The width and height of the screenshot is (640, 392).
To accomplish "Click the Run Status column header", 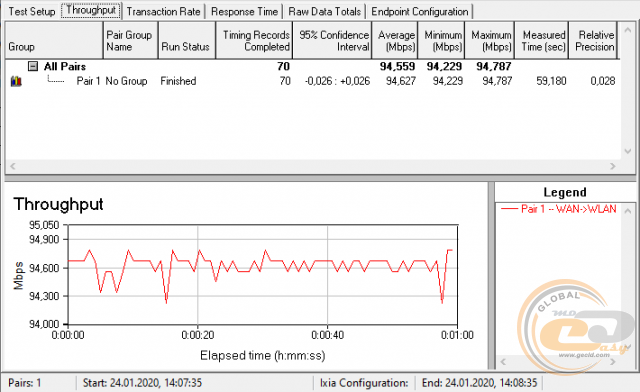I will point(187,40).
